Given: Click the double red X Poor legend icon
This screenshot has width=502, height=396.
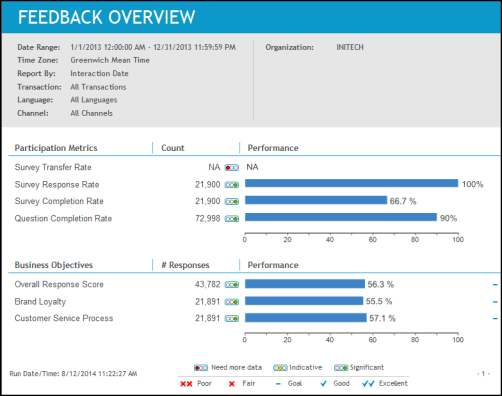Looking at the screenshot, I should point(186,384).
